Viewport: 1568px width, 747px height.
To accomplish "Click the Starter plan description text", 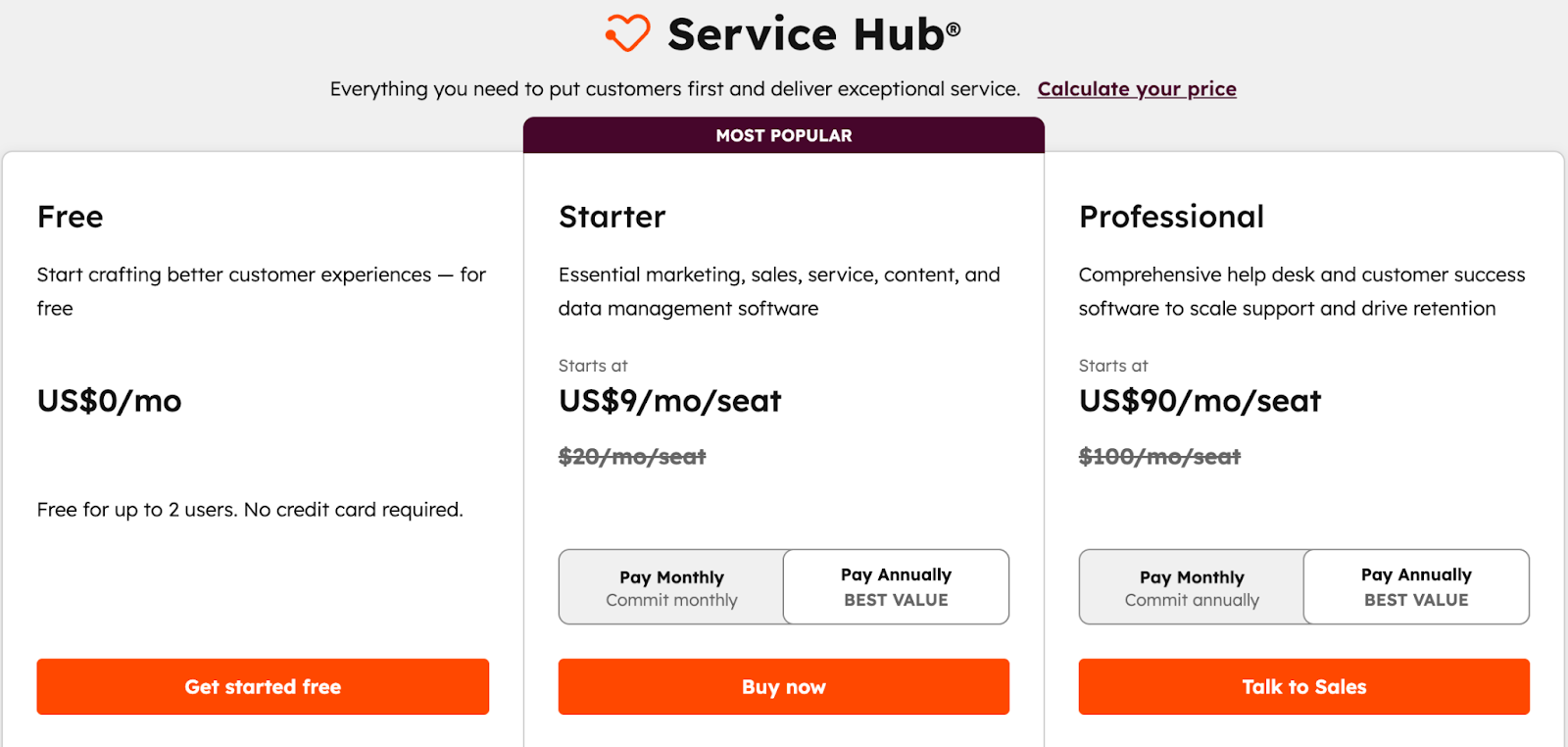I will coord(778,291).
